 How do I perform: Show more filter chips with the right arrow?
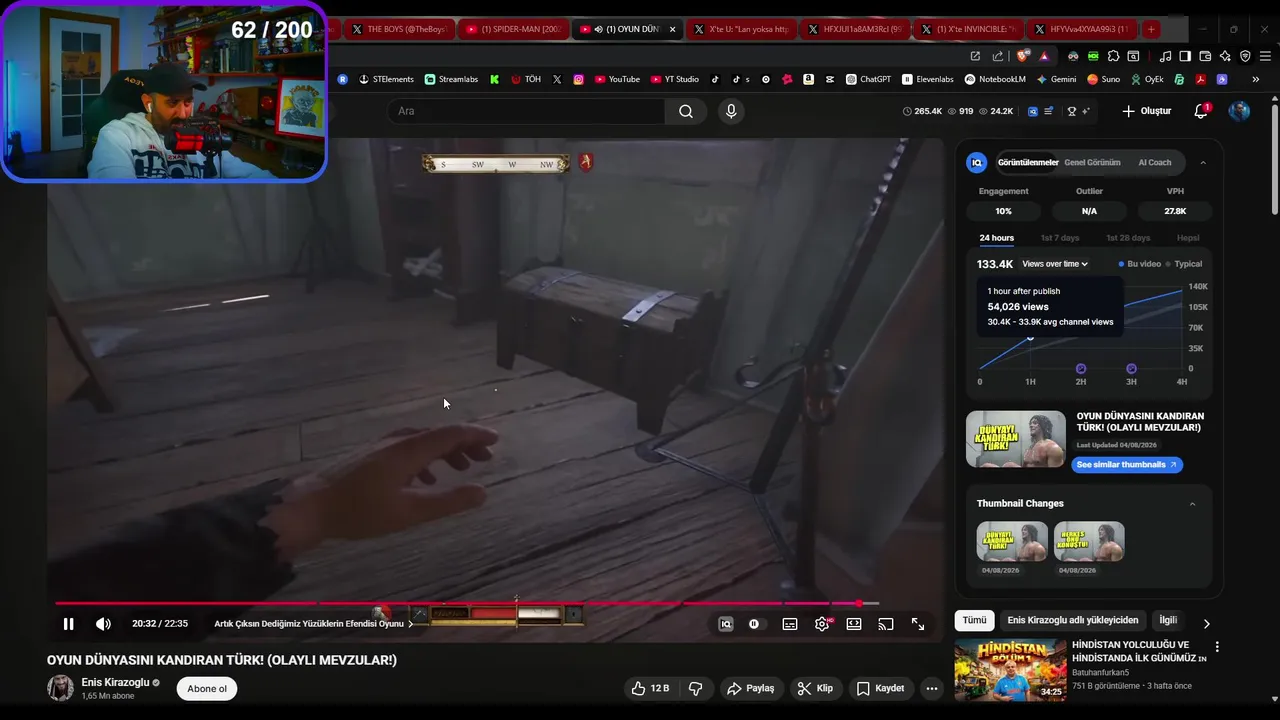[1206, 623]
